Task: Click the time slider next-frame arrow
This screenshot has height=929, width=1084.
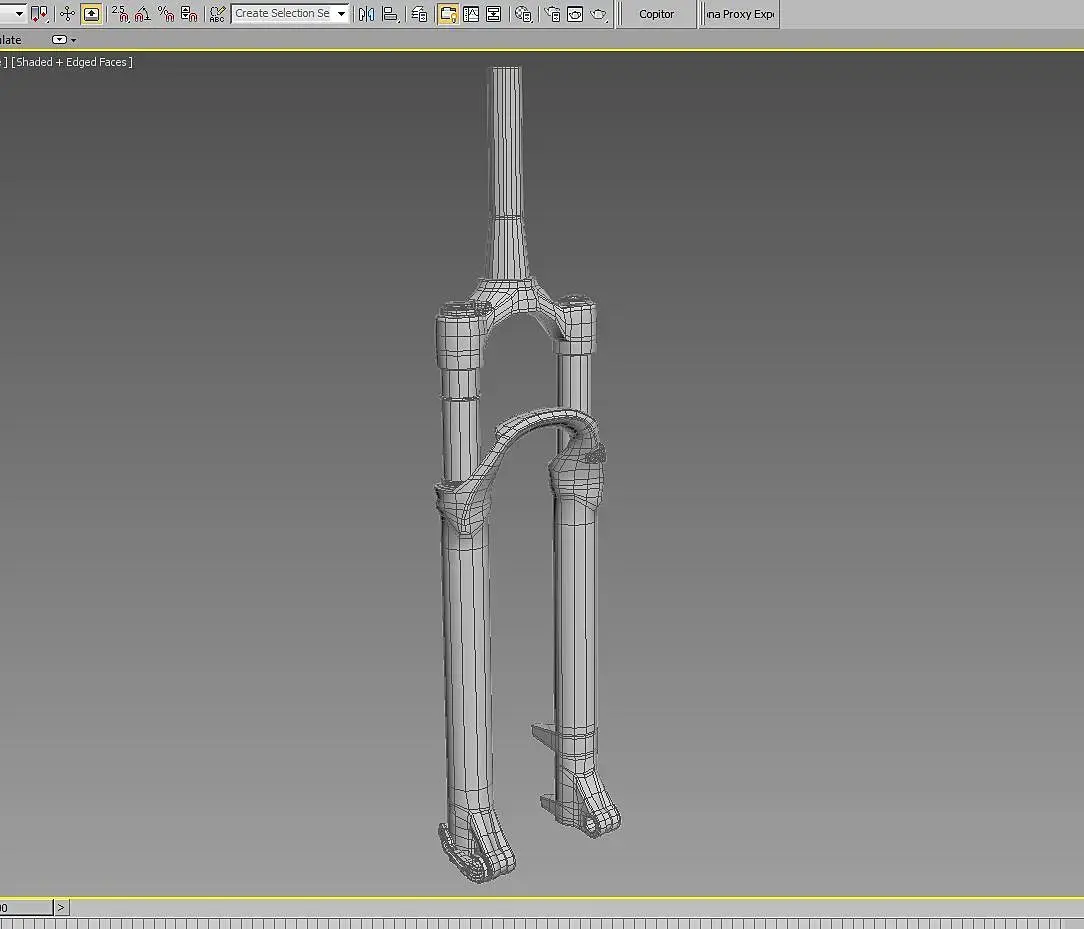Action: (61, 907)
